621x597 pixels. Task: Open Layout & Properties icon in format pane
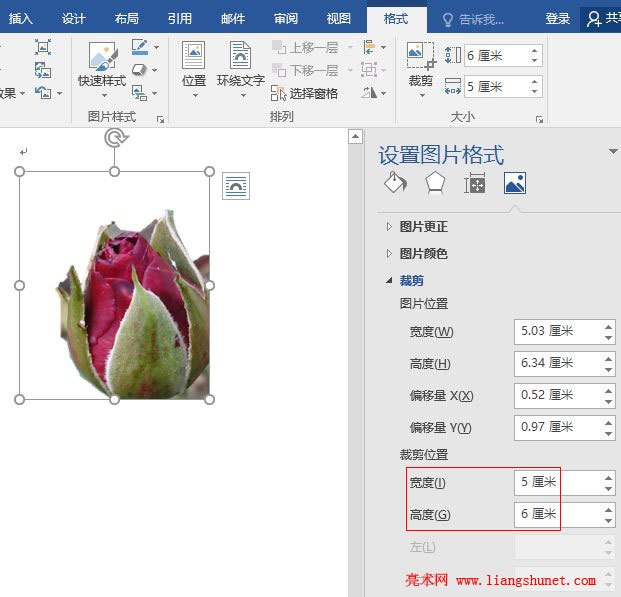point(475,183)
